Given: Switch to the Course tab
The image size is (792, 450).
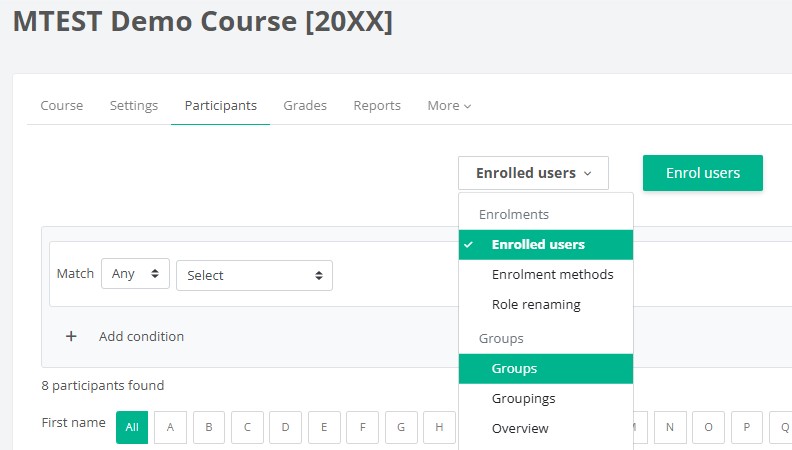Looking at the screenshot, I should (x=62, y=106).
